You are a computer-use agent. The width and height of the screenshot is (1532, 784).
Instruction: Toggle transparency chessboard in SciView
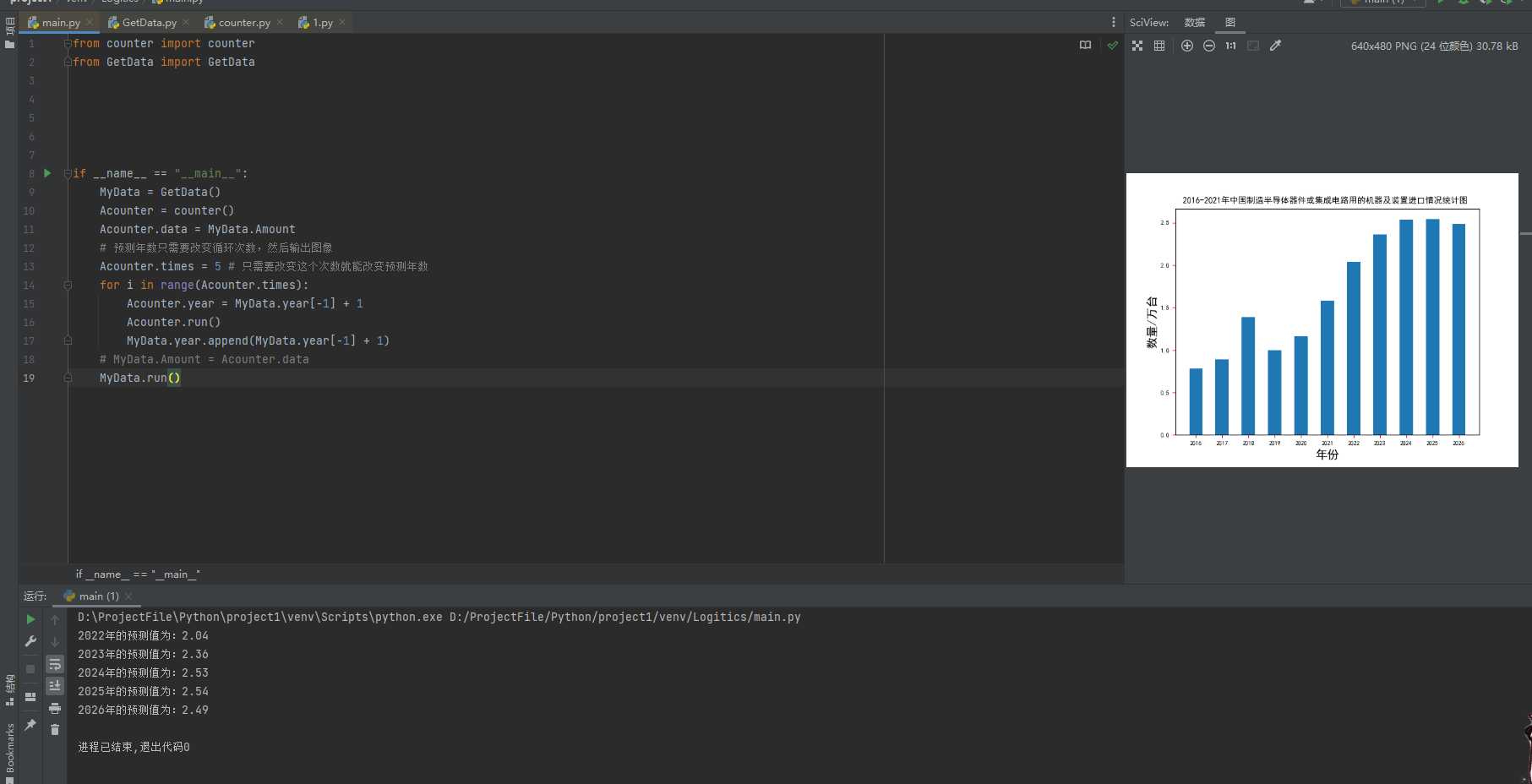tap(1137, 46)
